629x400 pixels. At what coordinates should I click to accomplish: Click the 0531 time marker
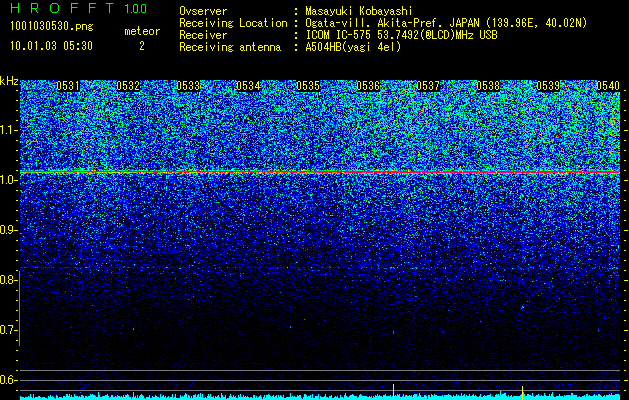pos(68,86)
